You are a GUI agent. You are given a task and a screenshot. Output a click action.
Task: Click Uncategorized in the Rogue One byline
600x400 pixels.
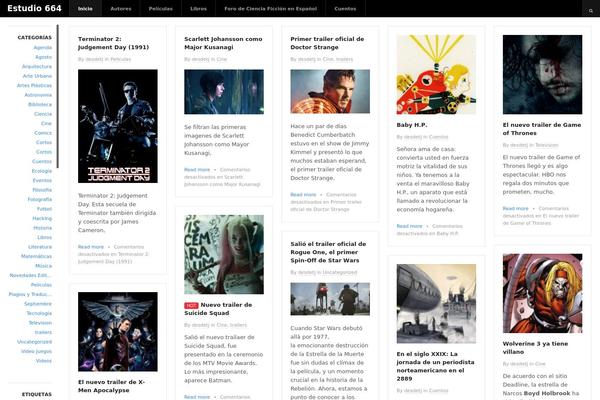(340, 273)
